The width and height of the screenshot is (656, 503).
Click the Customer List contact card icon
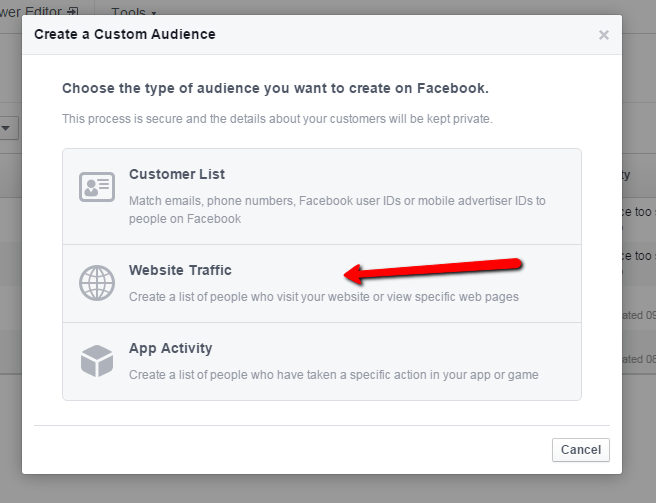[x=97, y=187]
